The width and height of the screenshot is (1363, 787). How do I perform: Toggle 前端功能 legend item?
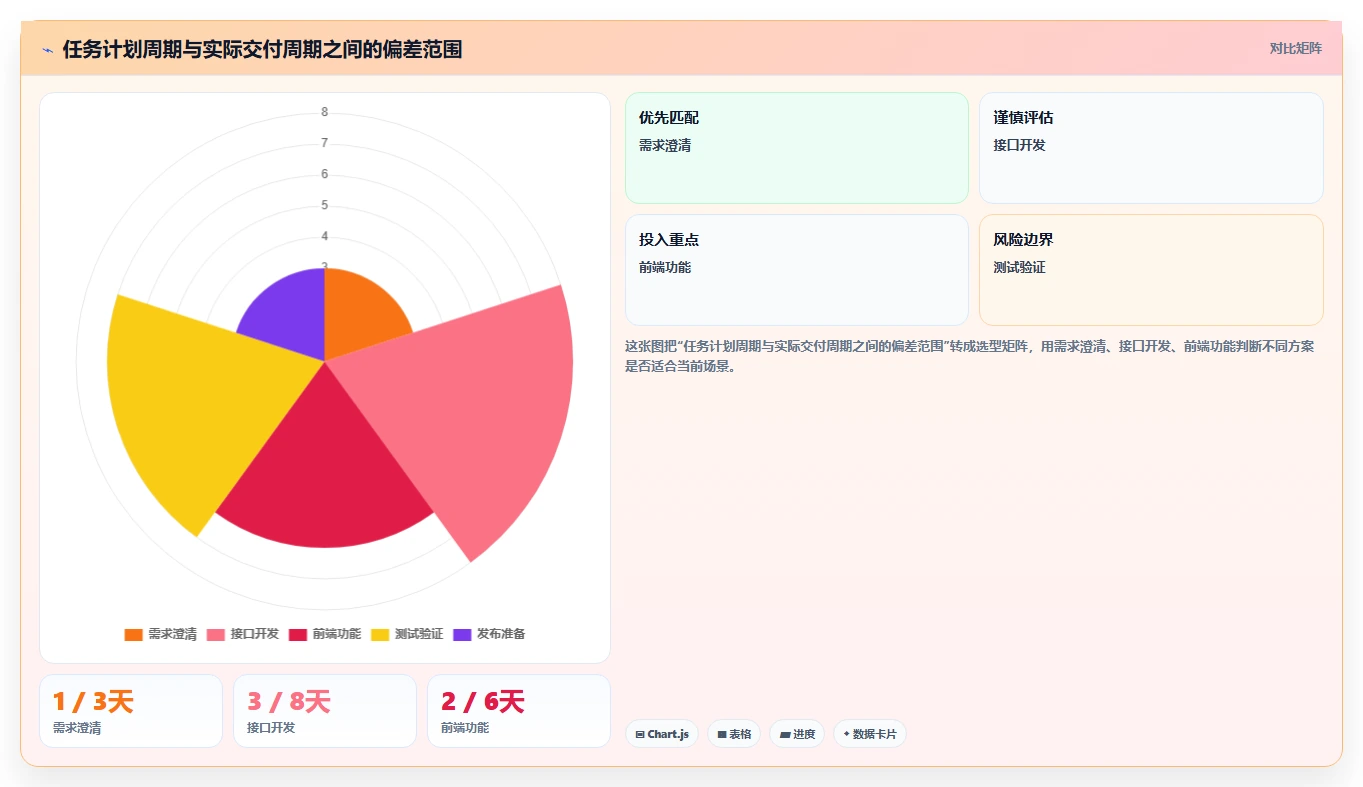tap(325, 634)
